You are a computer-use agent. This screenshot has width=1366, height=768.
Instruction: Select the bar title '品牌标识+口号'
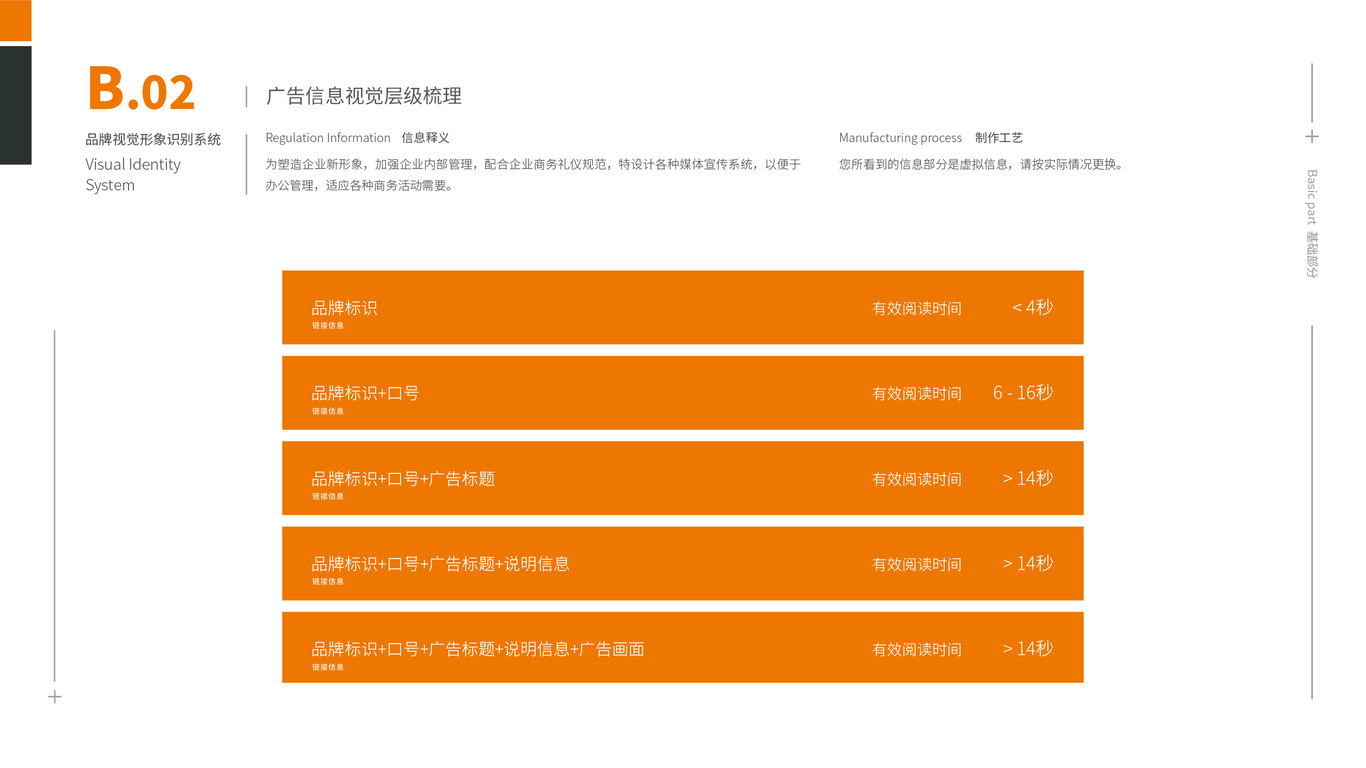click(x=365, y=393)
